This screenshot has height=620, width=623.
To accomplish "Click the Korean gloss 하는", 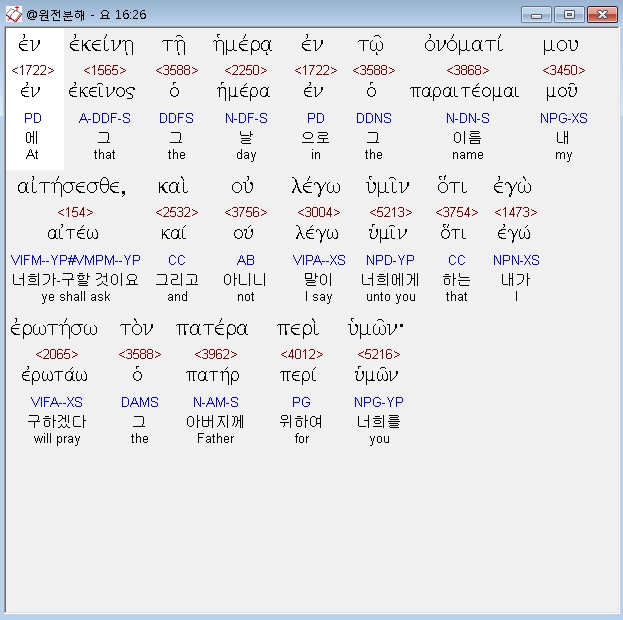I will (x=457, y=279).
